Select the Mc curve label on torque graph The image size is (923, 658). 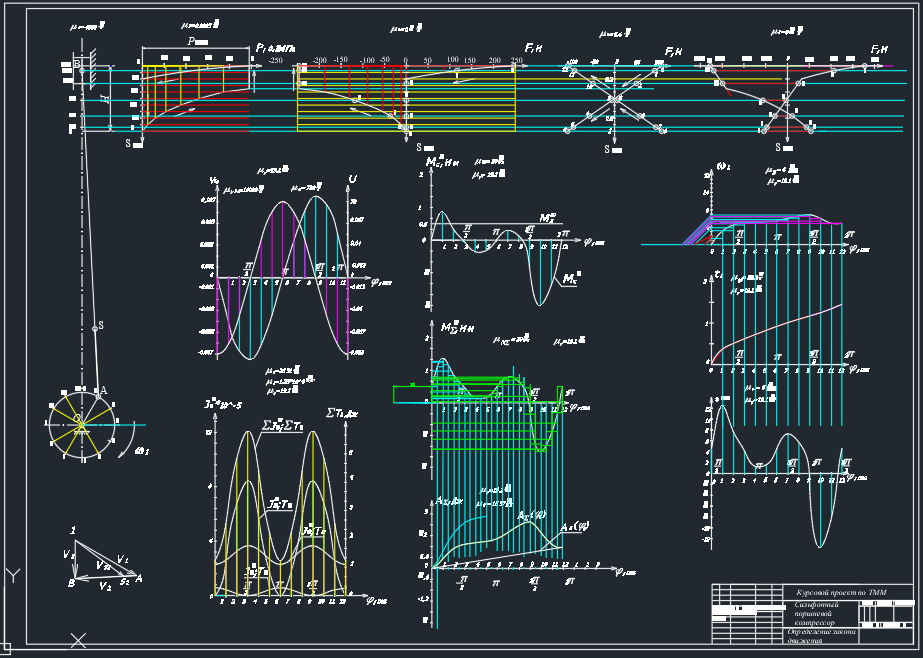tap(569, 281)
